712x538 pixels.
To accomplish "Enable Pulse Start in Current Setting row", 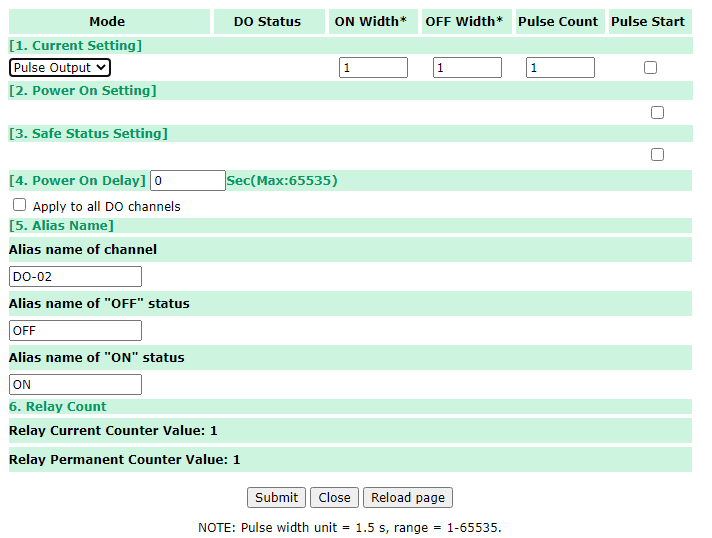I will [x=650, y=68].
